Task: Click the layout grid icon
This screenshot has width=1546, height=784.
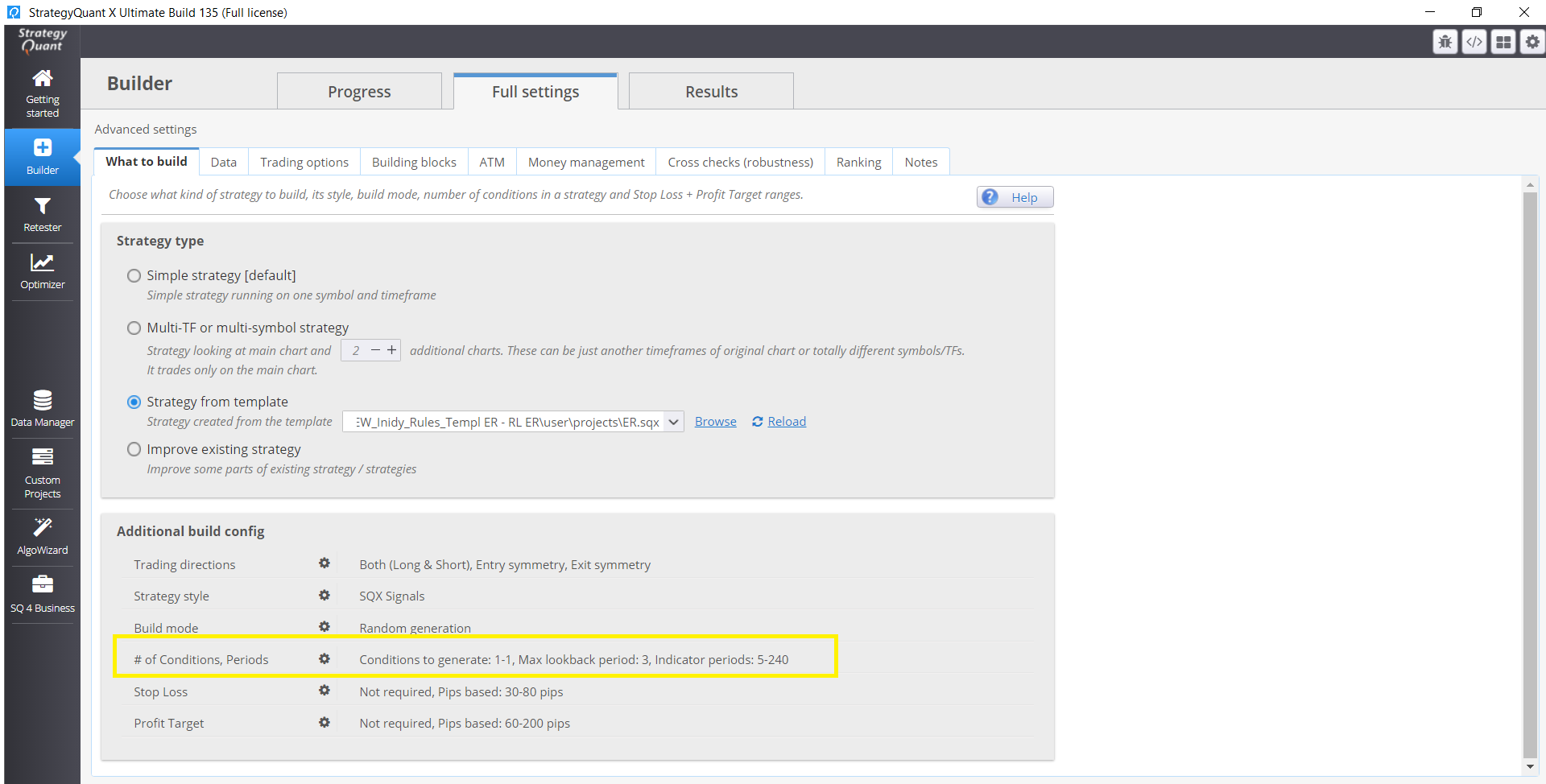Action: coord(1503,42)
